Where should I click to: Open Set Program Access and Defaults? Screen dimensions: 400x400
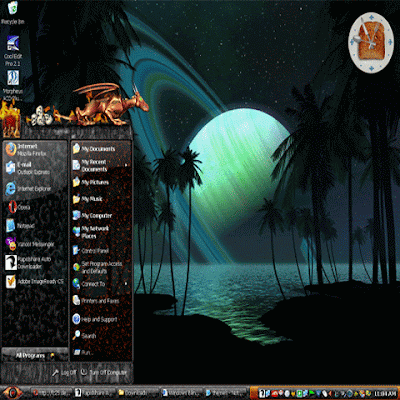point(101,267)
